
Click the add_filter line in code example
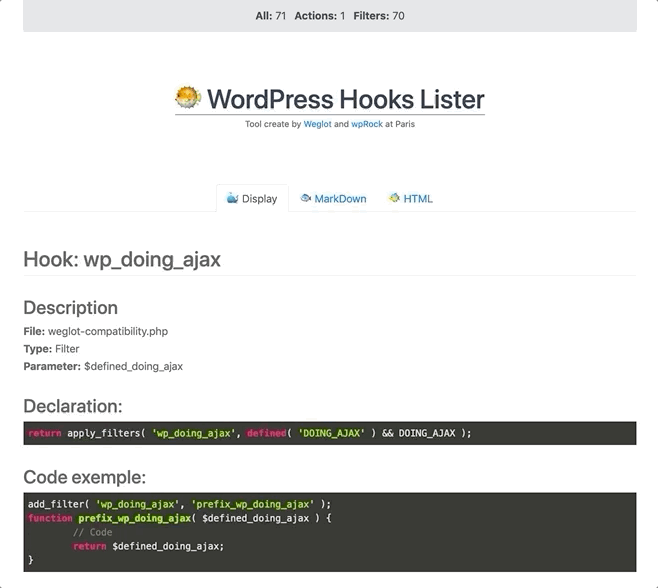180,504
